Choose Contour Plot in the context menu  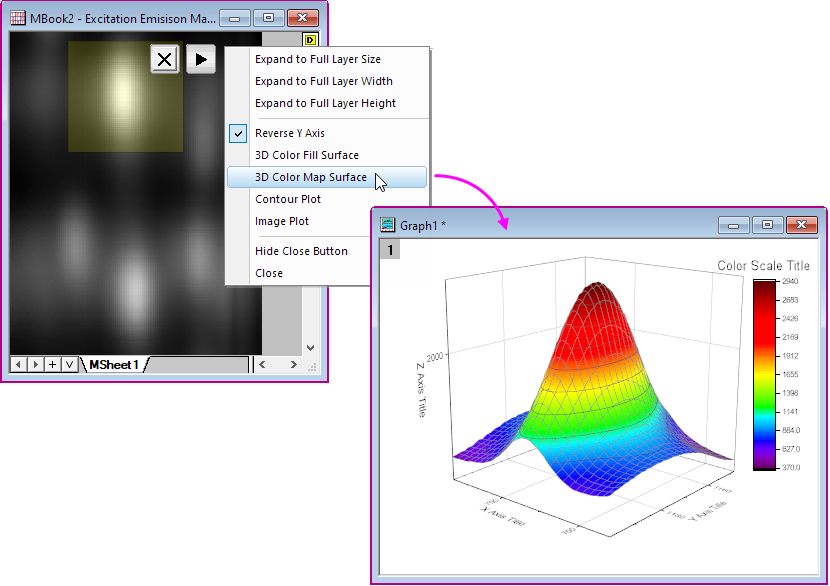287,199
